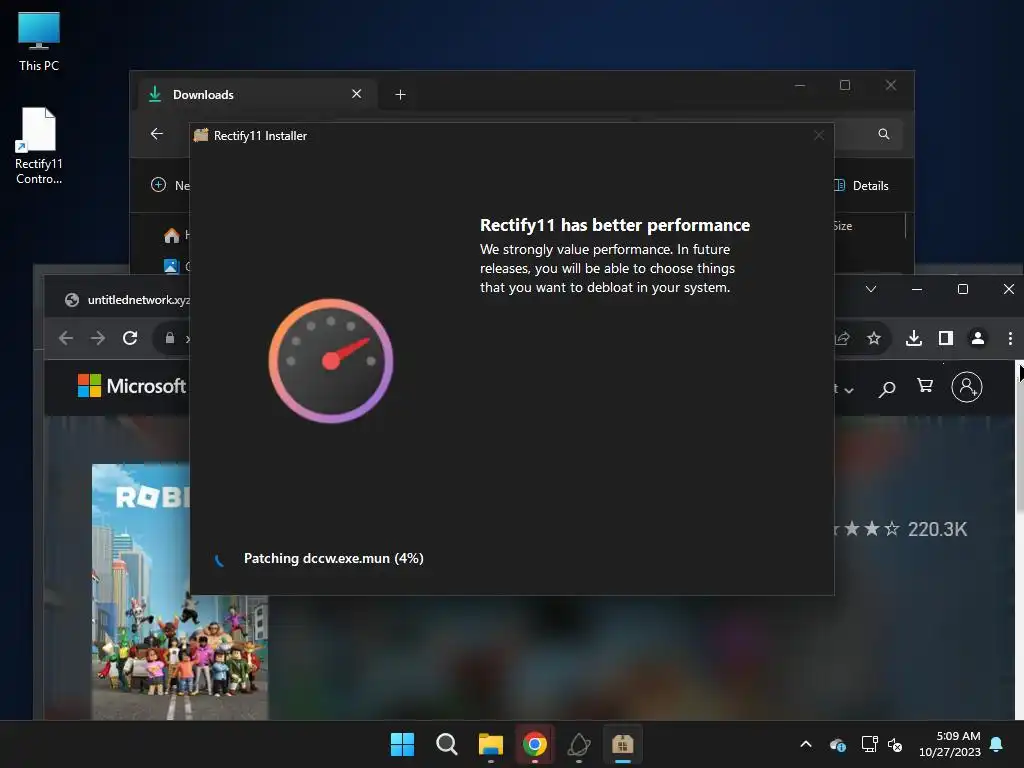Go forward in Chrome browser

pos(97,338)
